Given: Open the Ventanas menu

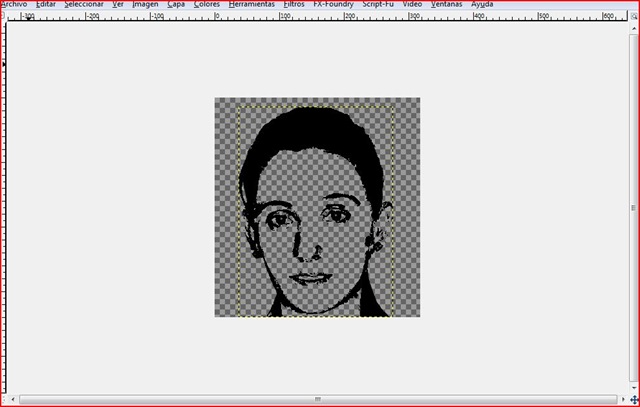Looking at the screenshot, I should point(447,4).
